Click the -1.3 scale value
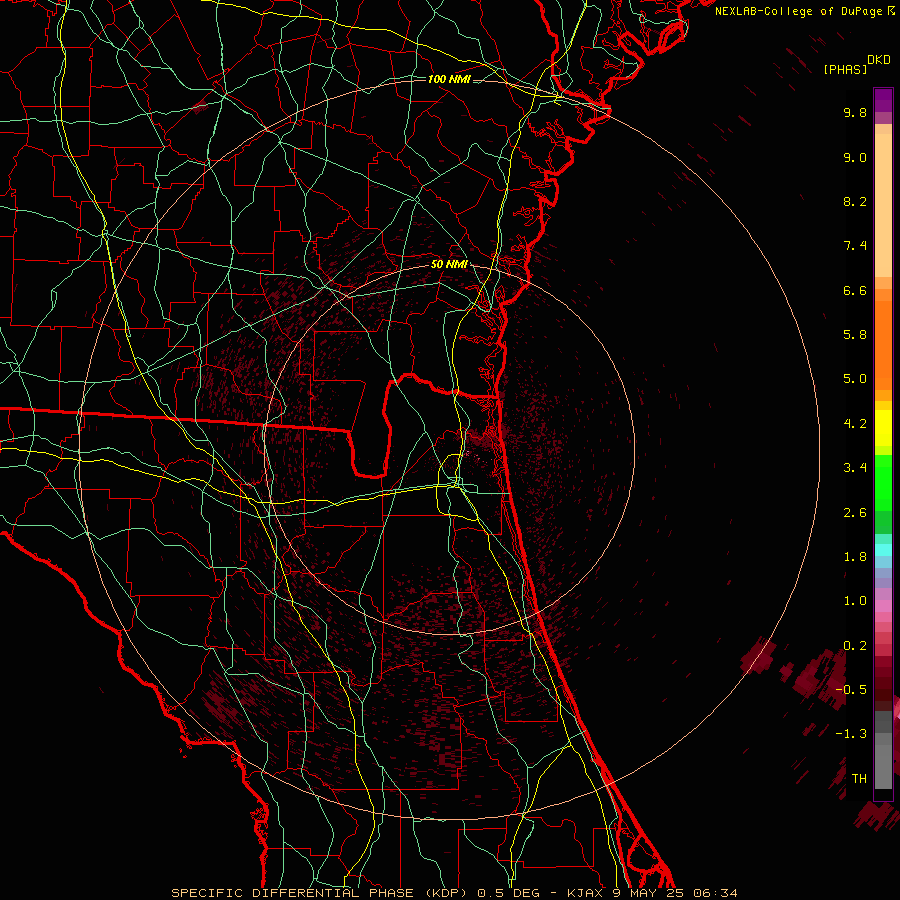900x900 pixels. [851, 734]
